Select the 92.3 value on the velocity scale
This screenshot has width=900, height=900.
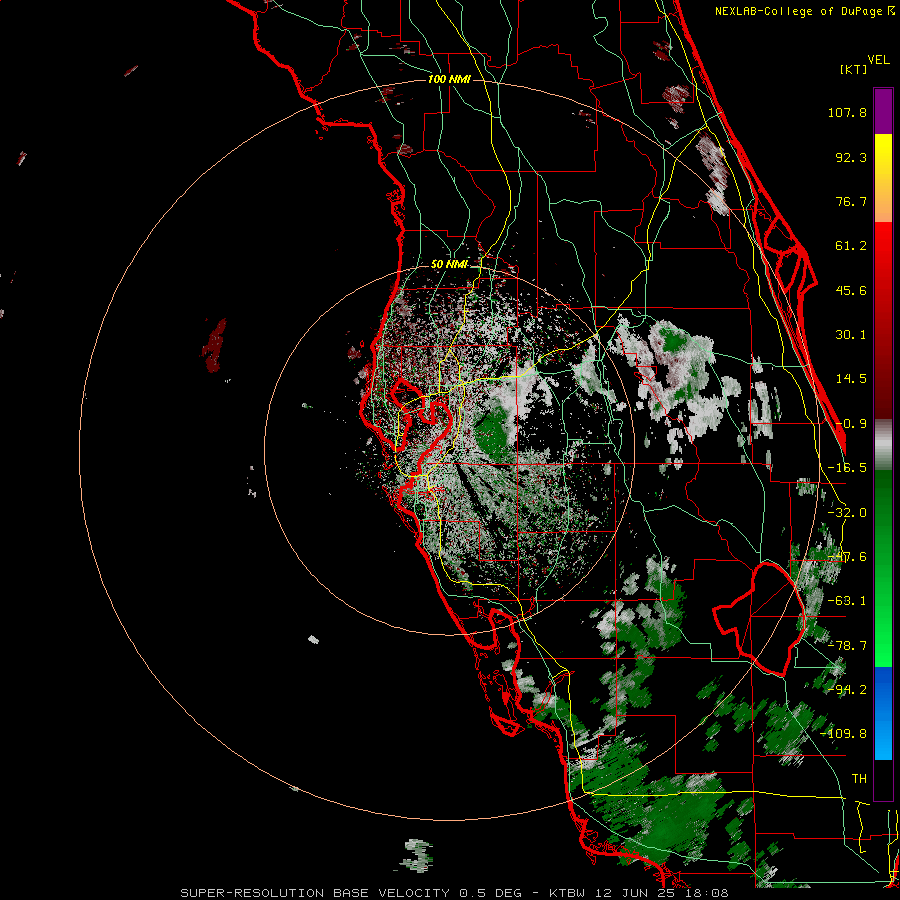coord(851,157)
